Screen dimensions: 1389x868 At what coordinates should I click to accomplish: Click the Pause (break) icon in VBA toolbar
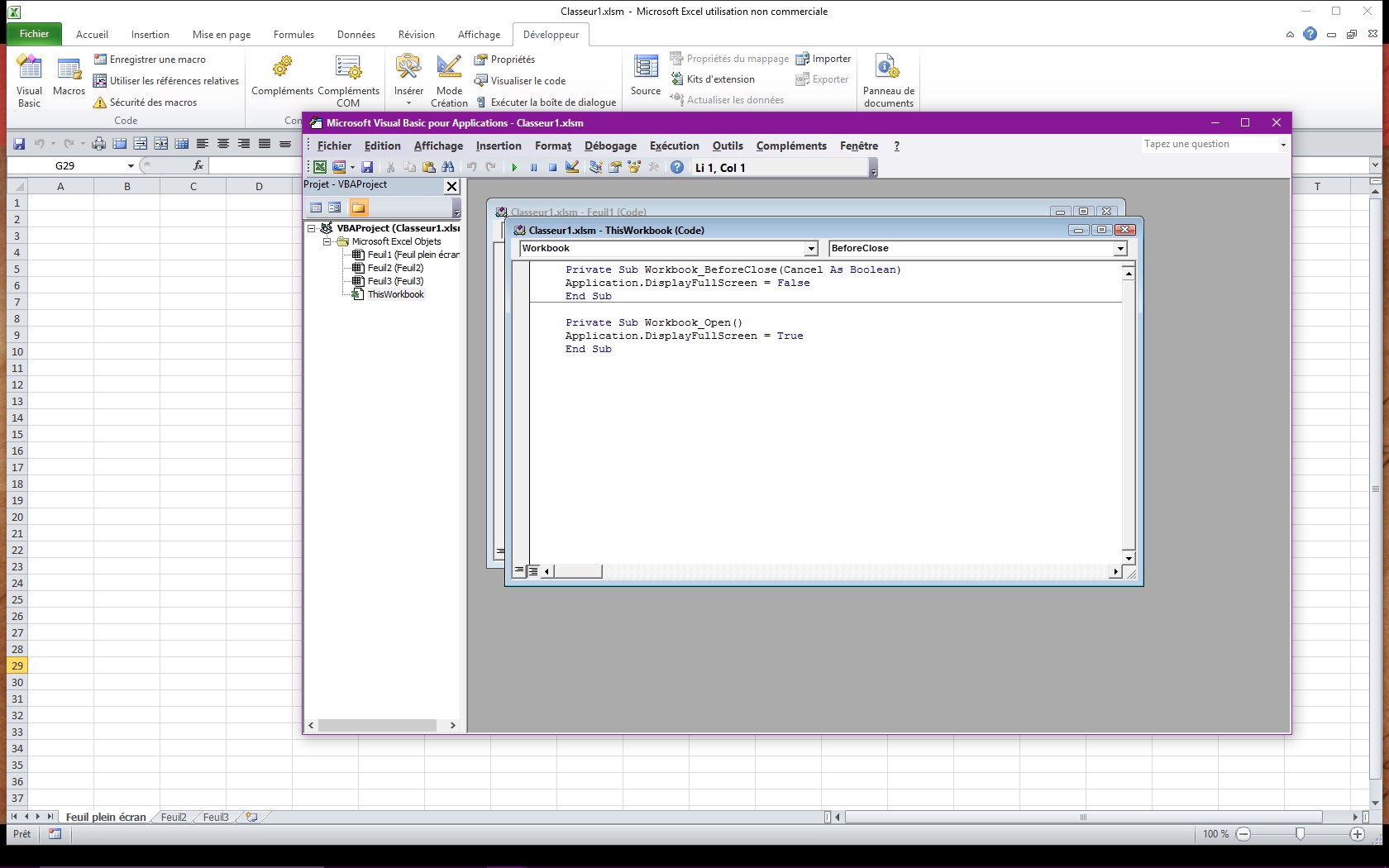pos(533,167)
